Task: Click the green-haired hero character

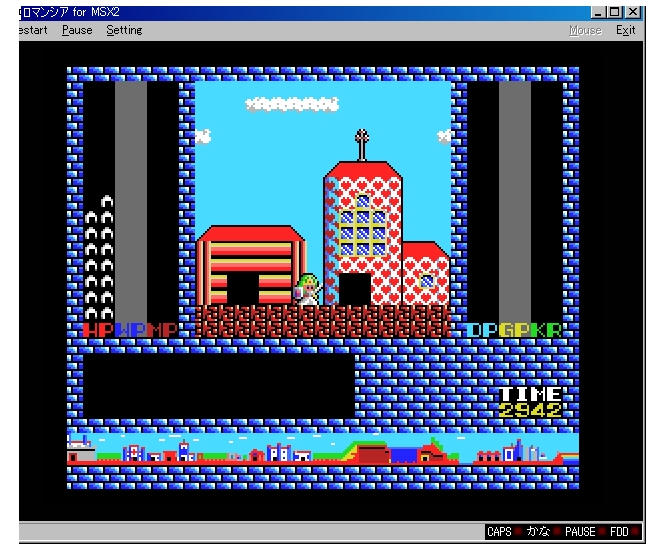Action: 307,289
